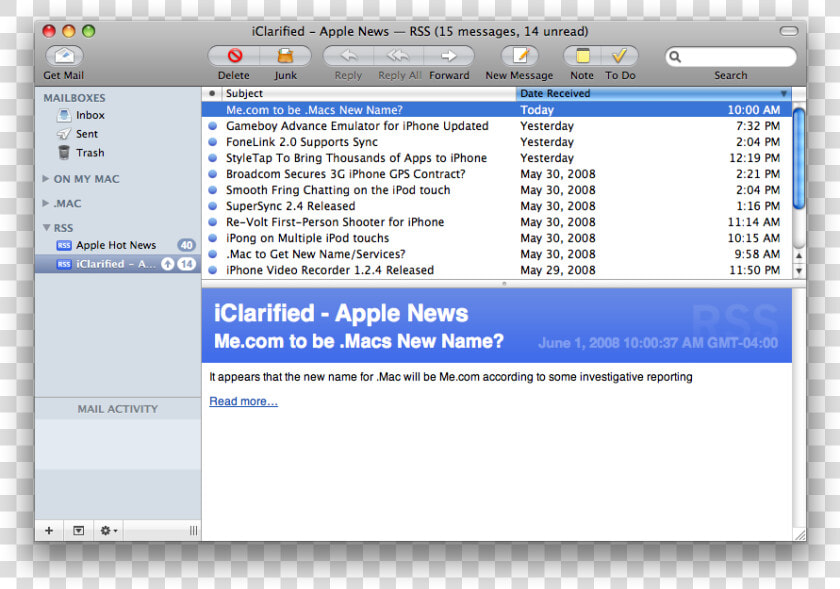This screenshot has height=589, width=840.
Task: Click the MAIL ACTIVITY header
Action: [x=118, y=409]
